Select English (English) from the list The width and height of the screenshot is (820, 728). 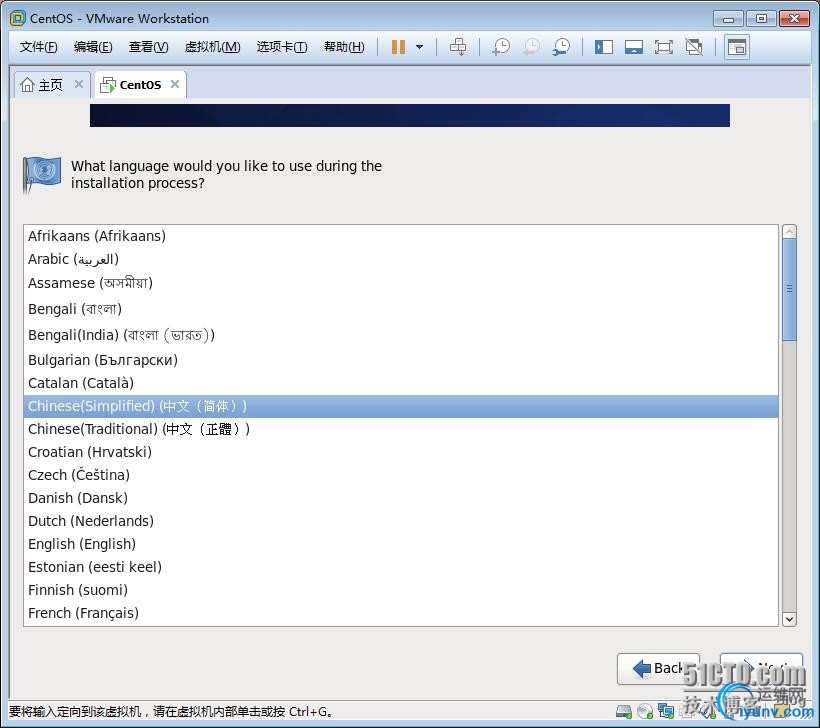tap(401, 544)
